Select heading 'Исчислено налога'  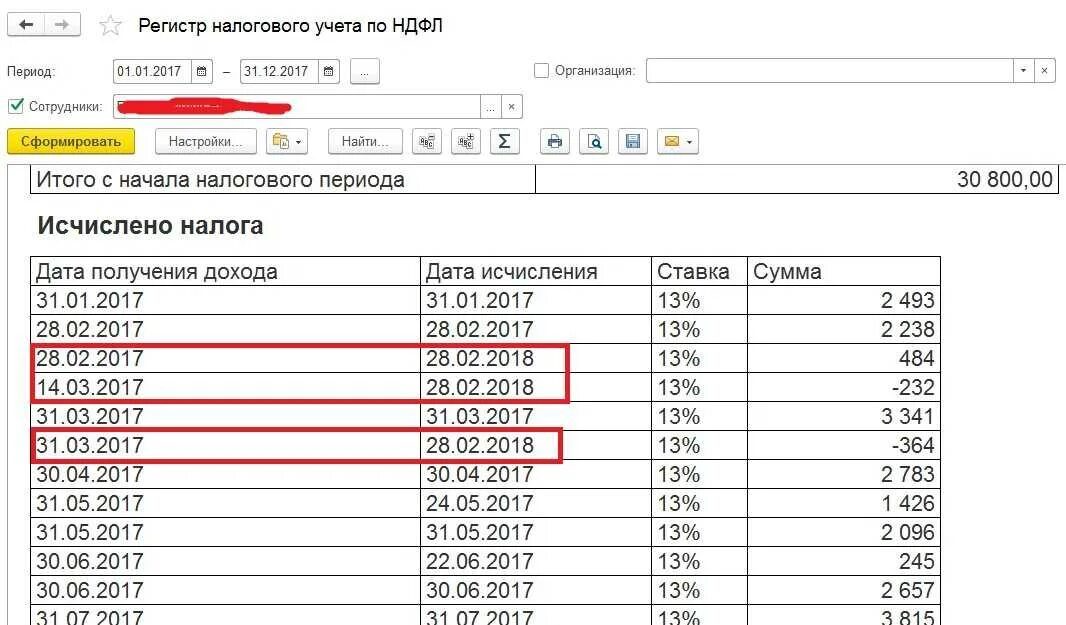tap(150, 225)
